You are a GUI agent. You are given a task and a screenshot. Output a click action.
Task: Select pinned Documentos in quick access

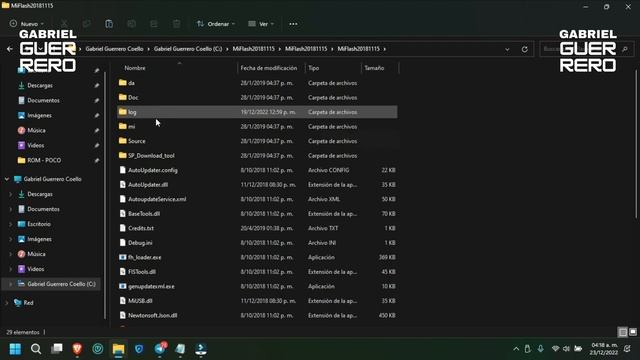[x=43, y=100]
